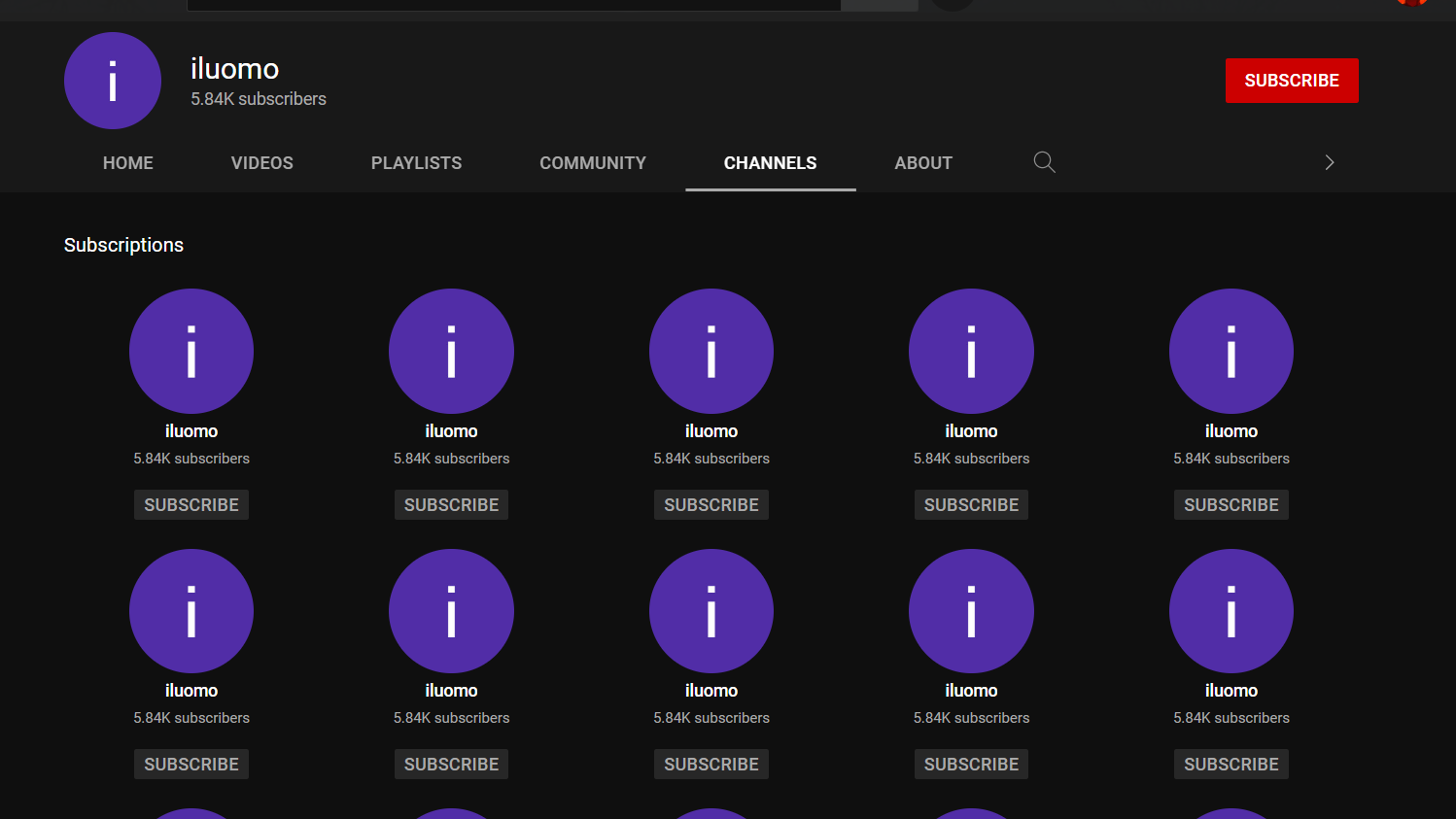Subscribe to the third channel in the second row
1456x819 pixels.
point(711,765)
